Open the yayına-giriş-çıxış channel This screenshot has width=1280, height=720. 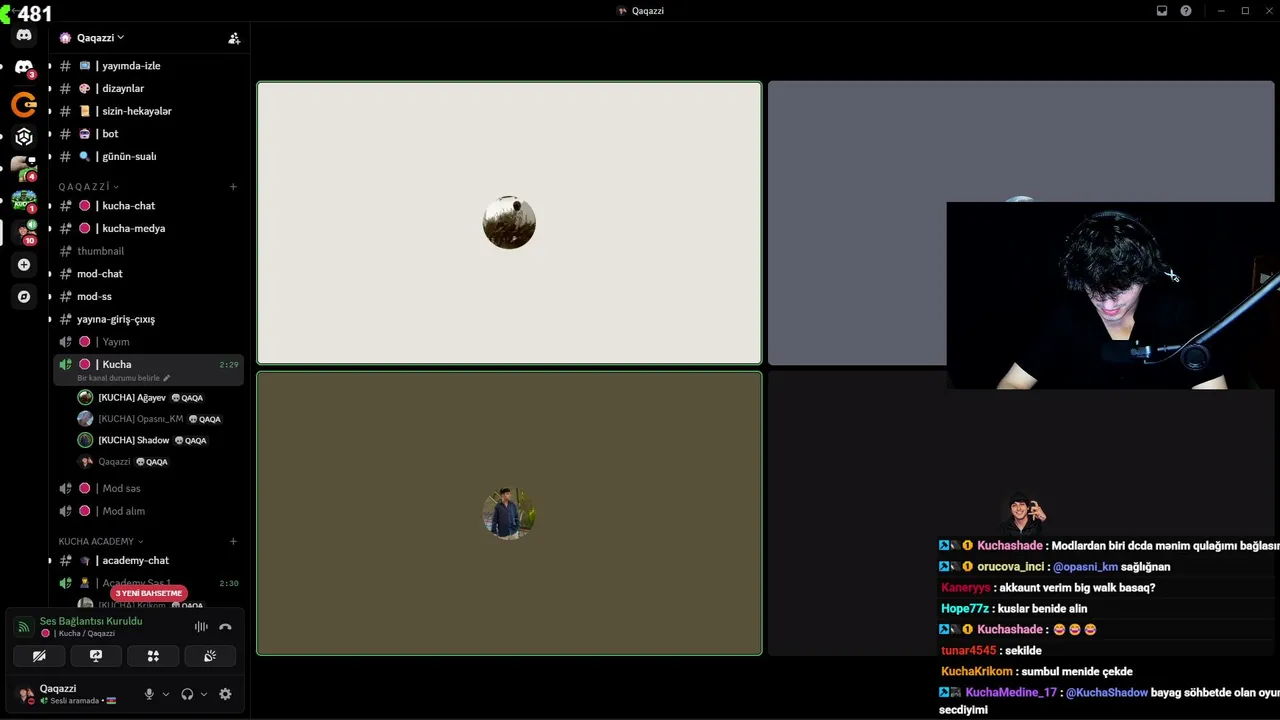click(x=148, y=320)
